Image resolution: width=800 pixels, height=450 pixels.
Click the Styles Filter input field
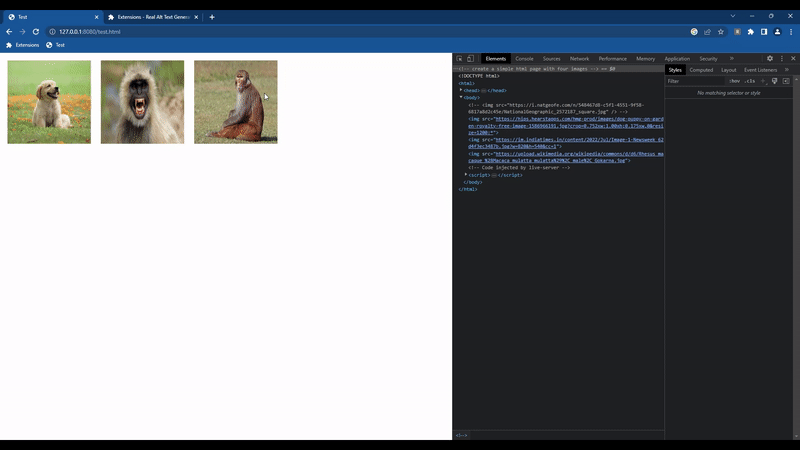(695, 81)
